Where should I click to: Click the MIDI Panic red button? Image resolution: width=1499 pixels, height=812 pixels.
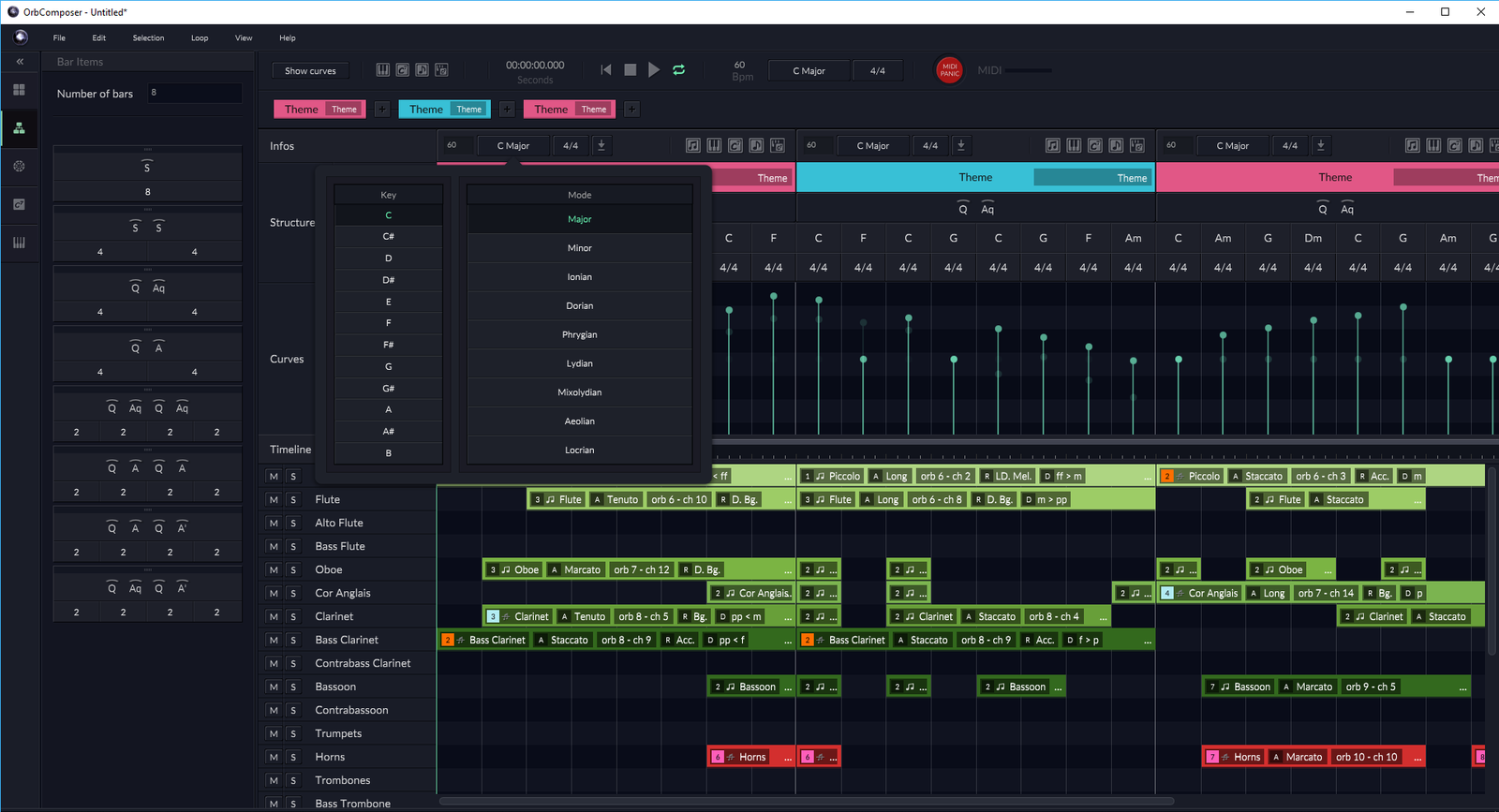(x=949, y=70)
